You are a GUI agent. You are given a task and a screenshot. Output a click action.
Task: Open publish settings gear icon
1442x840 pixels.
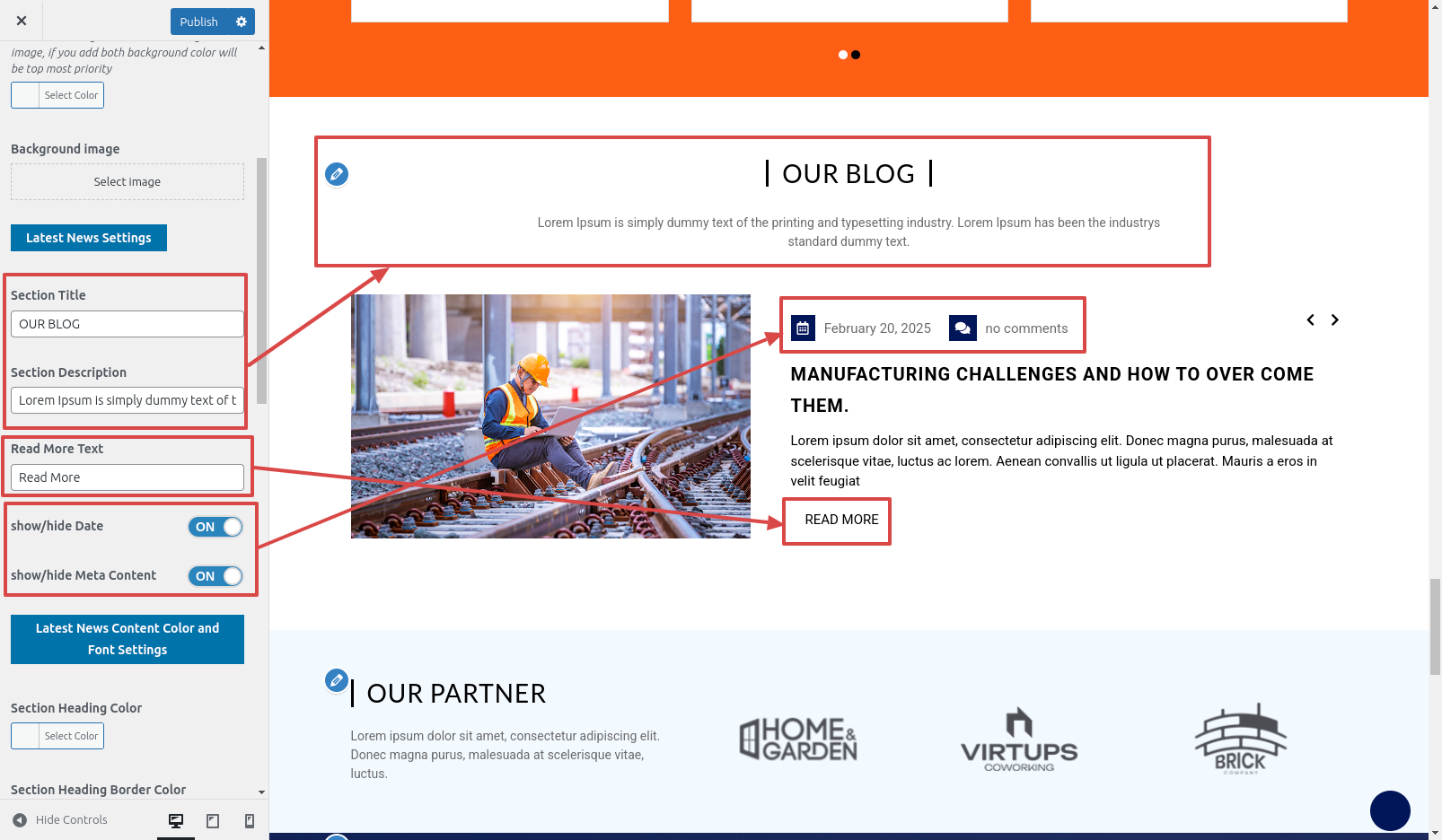pos(241,22)
